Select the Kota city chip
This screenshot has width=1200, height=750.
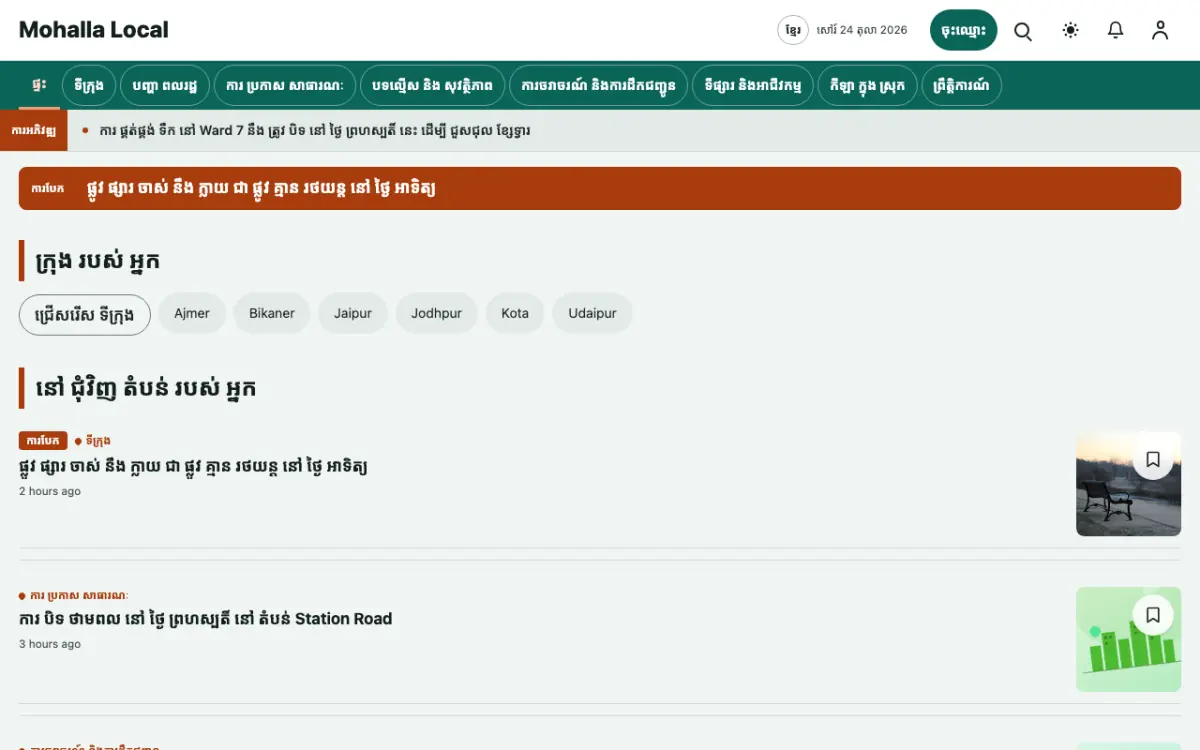(515, 313)
